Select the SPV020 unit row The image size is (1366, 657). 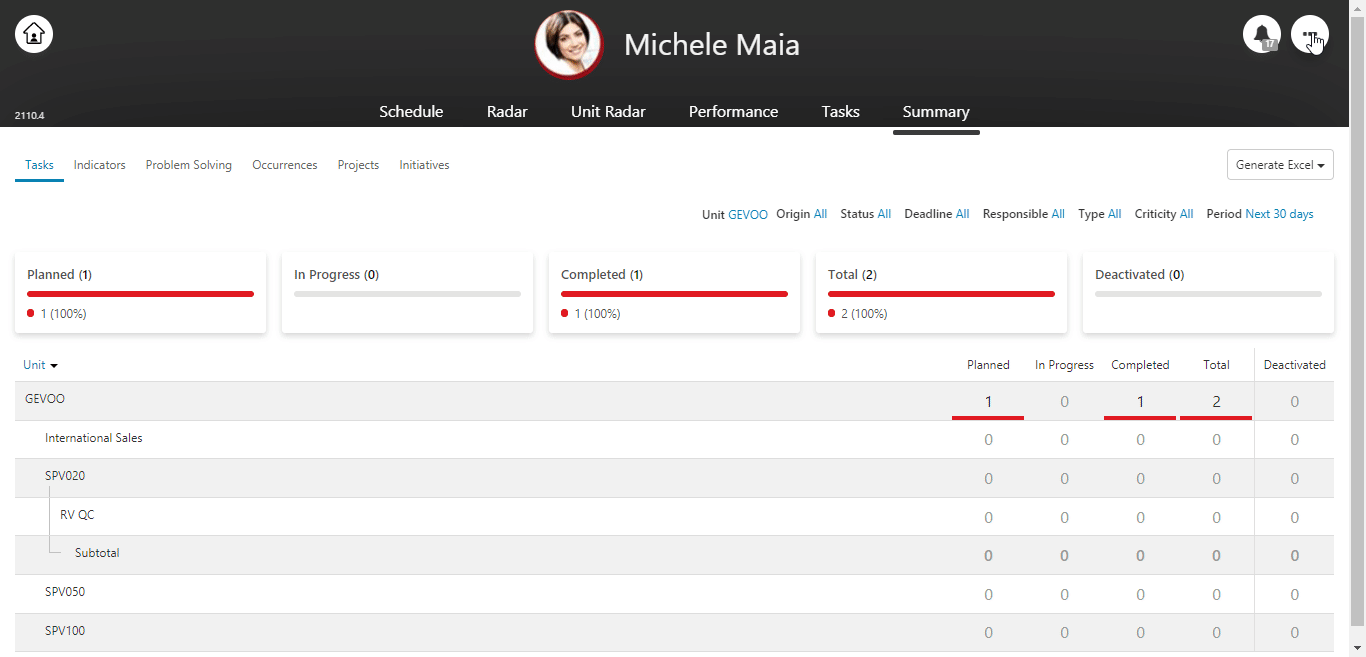pos(674,478)
